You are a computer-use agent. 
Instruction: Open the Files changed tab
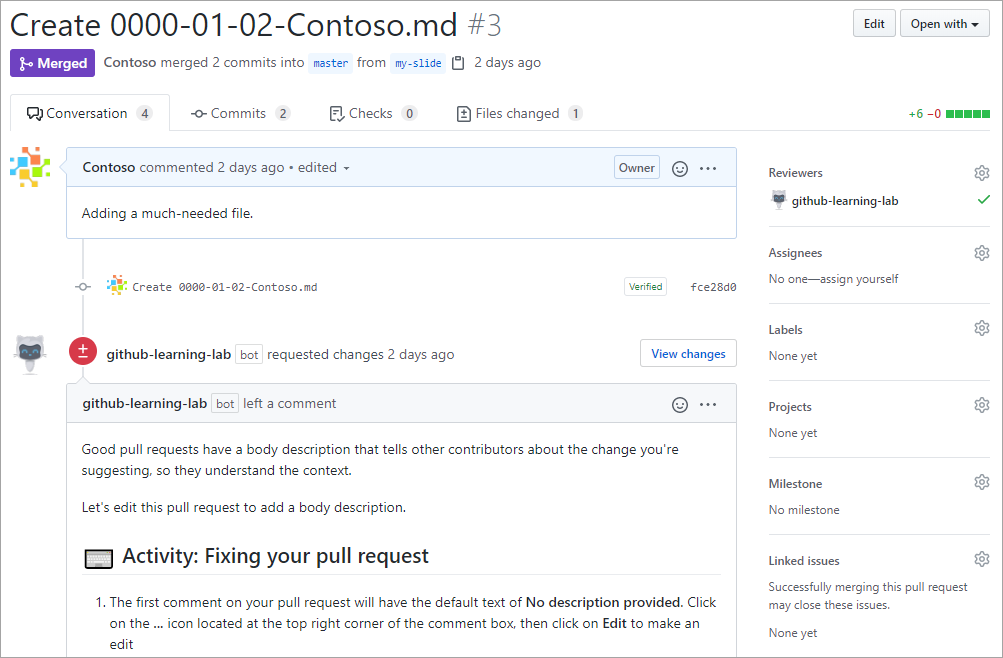coord(518,113)
